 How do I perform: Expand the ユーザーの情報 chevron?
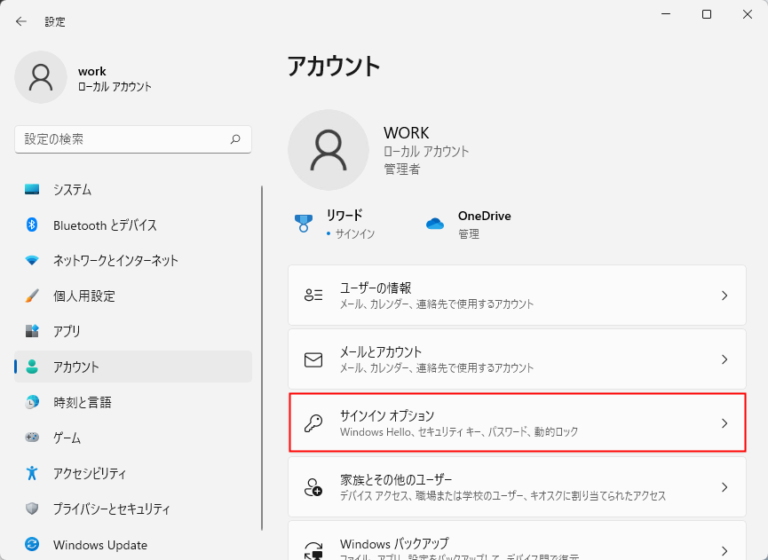coord(725,295)
